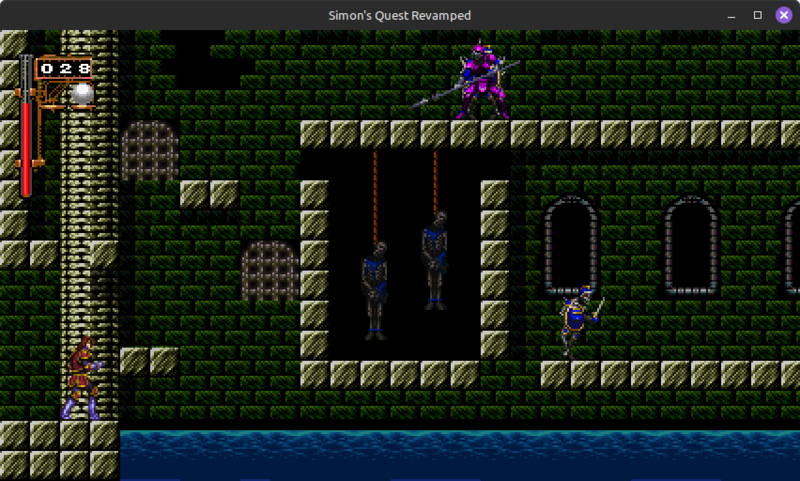
Task: Maximize the game window
Action: click(x=757, y=15)
